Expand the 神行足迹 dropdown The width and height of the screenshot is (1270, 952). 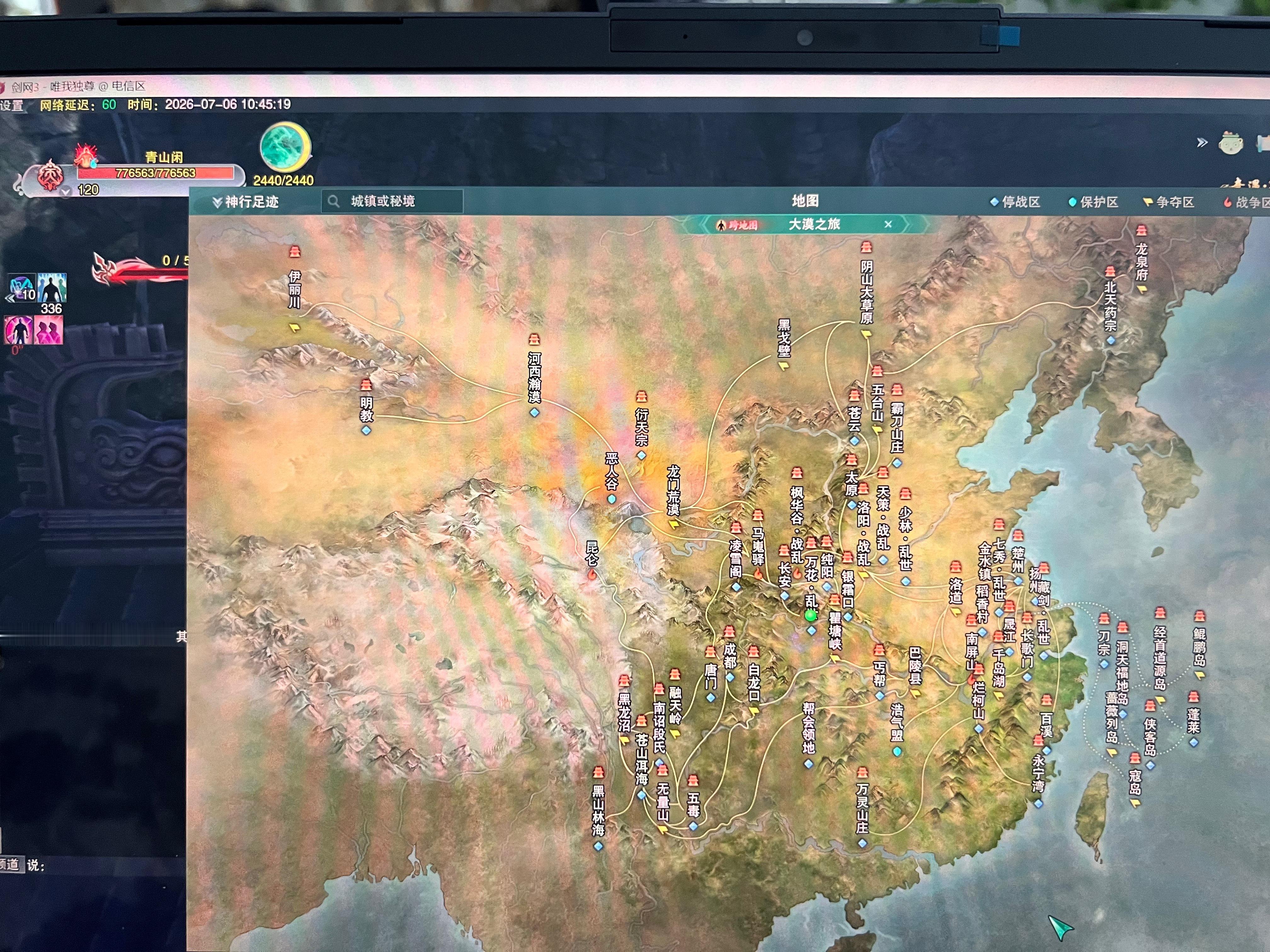(245, 202)
